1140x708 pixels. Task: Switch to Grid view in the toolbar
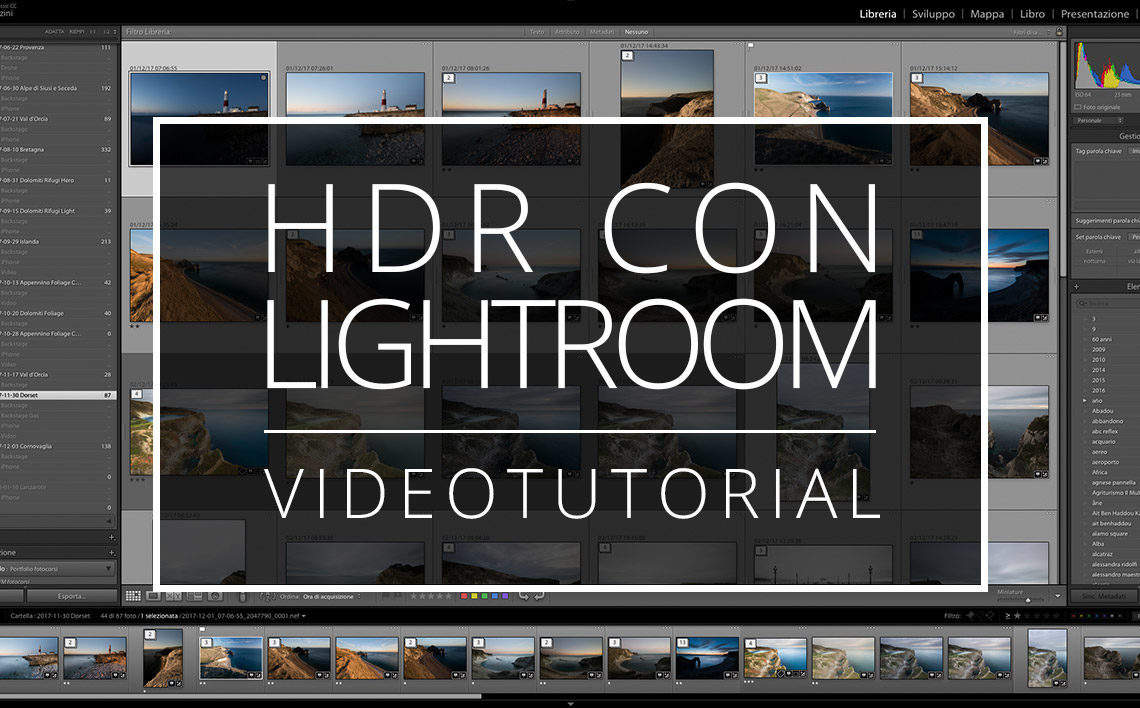tap(133, 596)
